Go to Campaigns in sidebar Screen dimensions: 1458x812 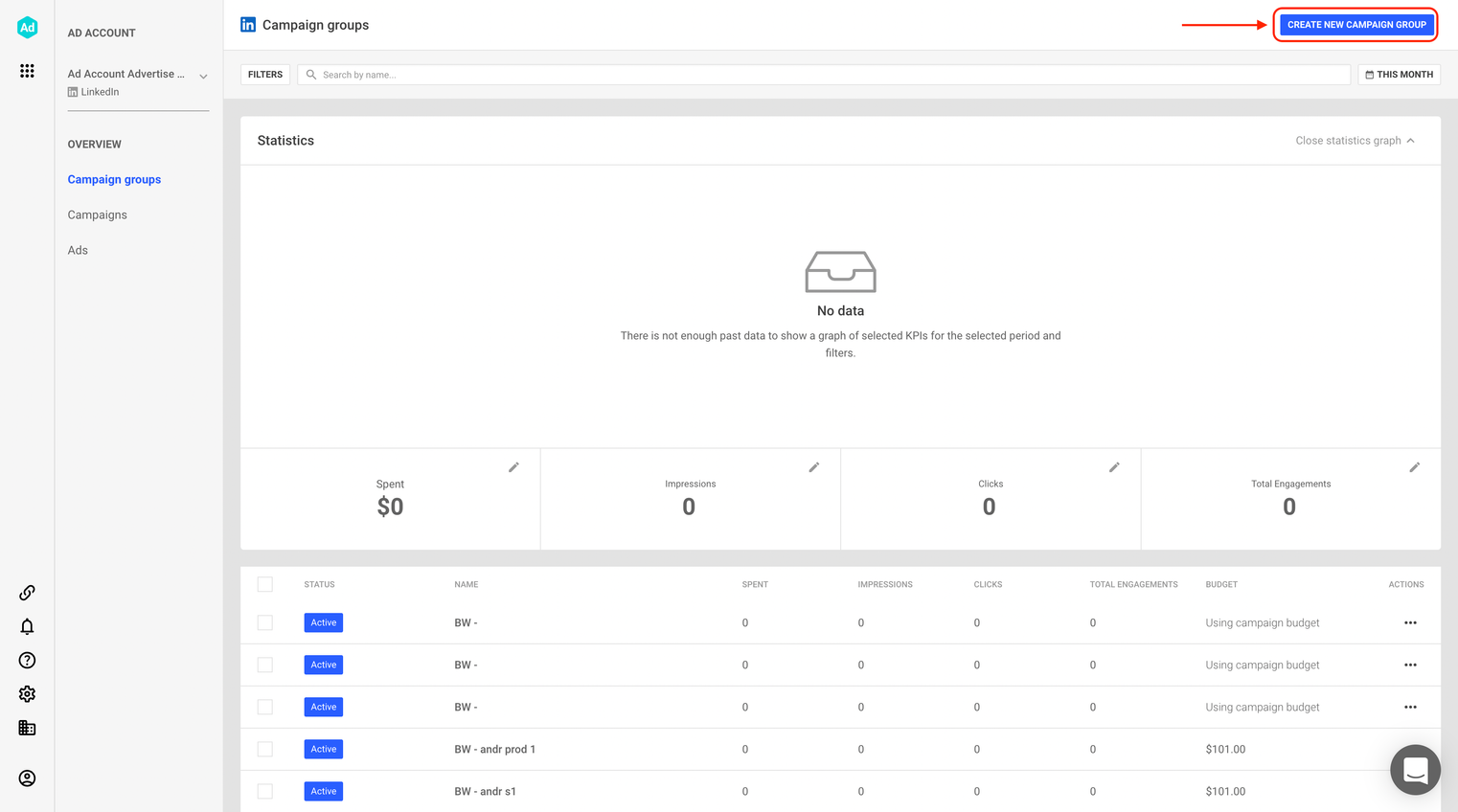pos(97,215)
